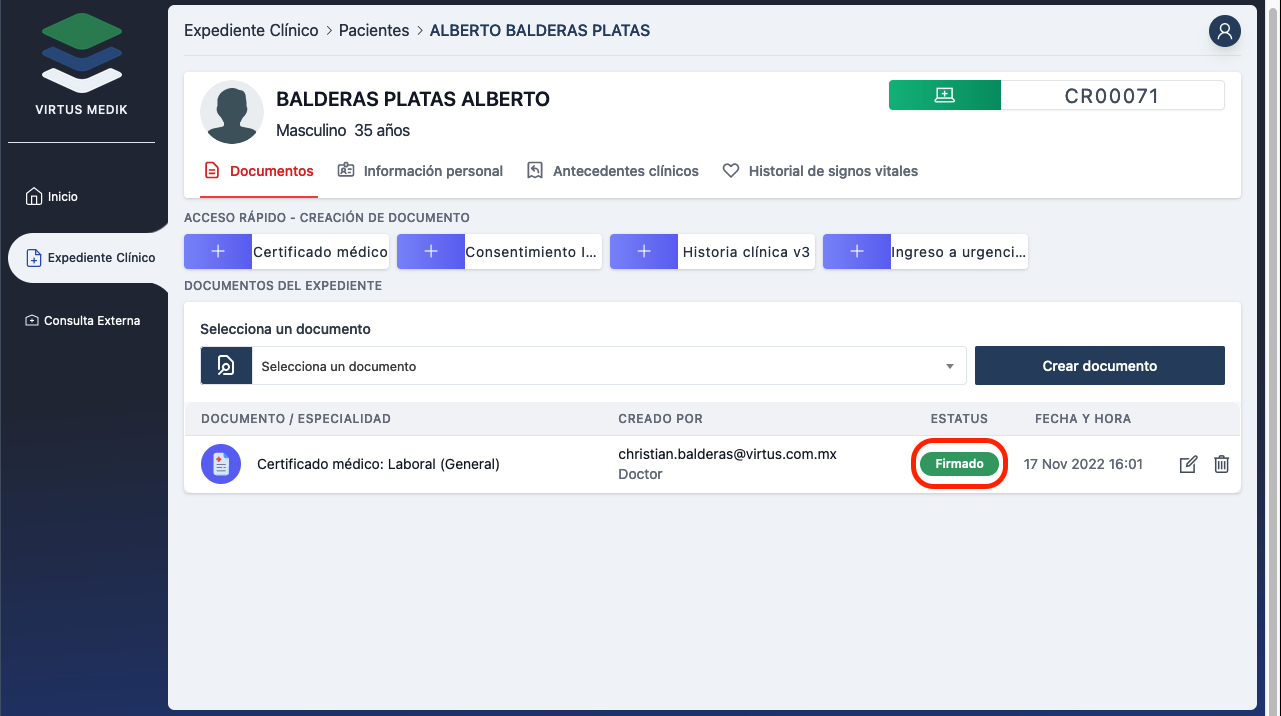
Task: Click plus icon for Certificado médico
Action: click(218, 252)
